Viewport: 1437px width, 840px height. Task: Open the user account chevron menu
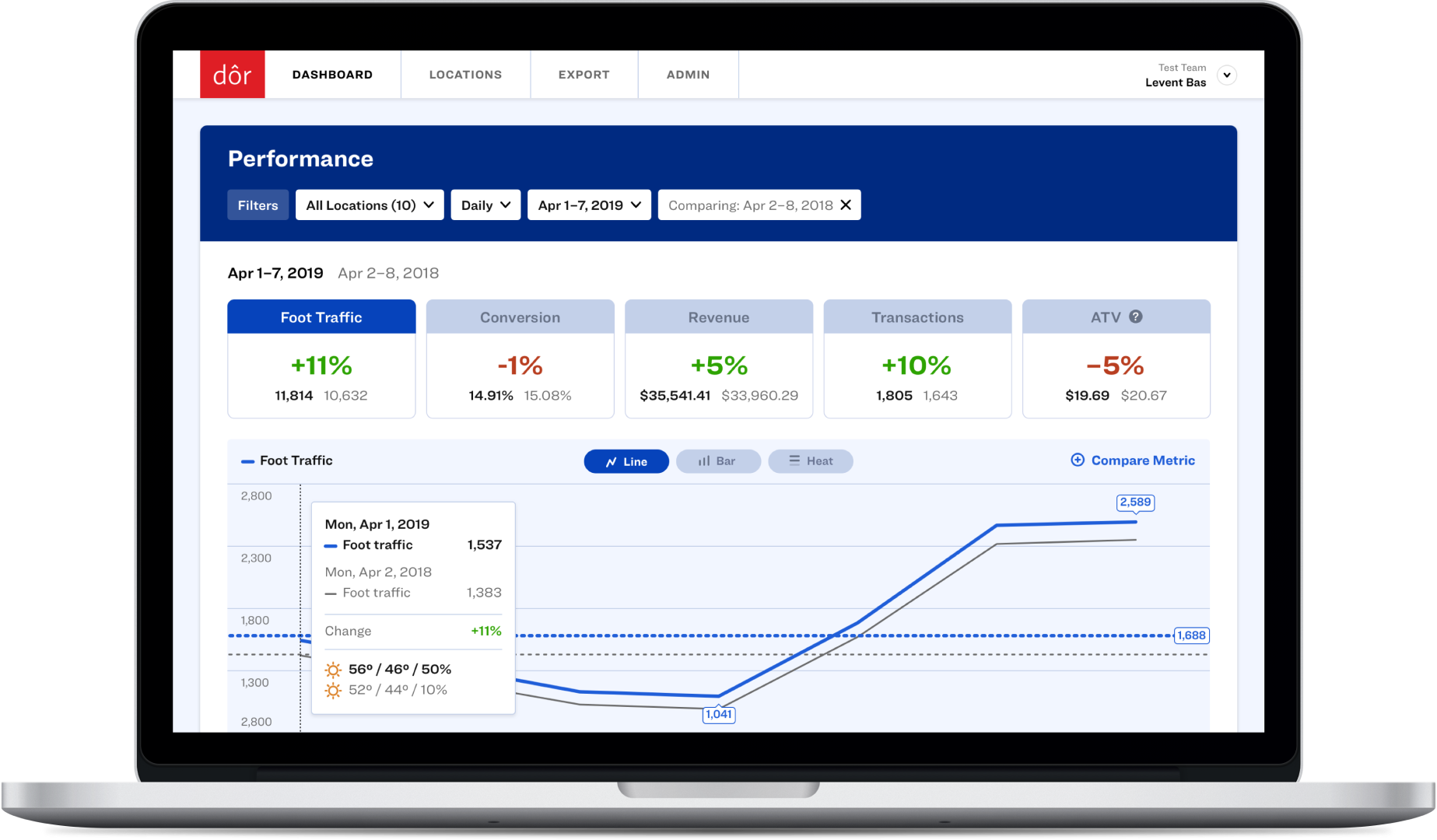(x=1227, y=75)
